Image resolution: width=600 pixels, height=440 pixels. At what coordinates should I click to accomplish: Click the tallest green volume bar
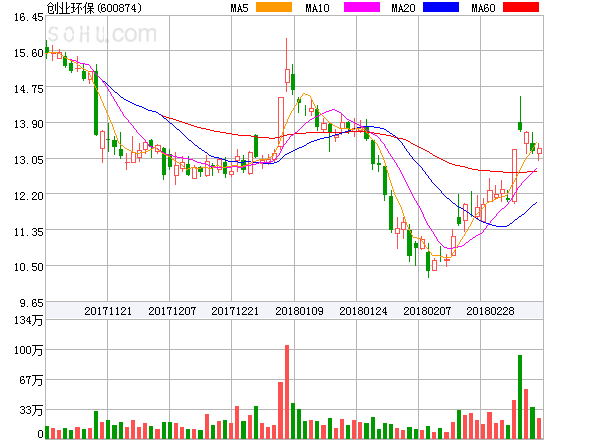coord(520,397)
